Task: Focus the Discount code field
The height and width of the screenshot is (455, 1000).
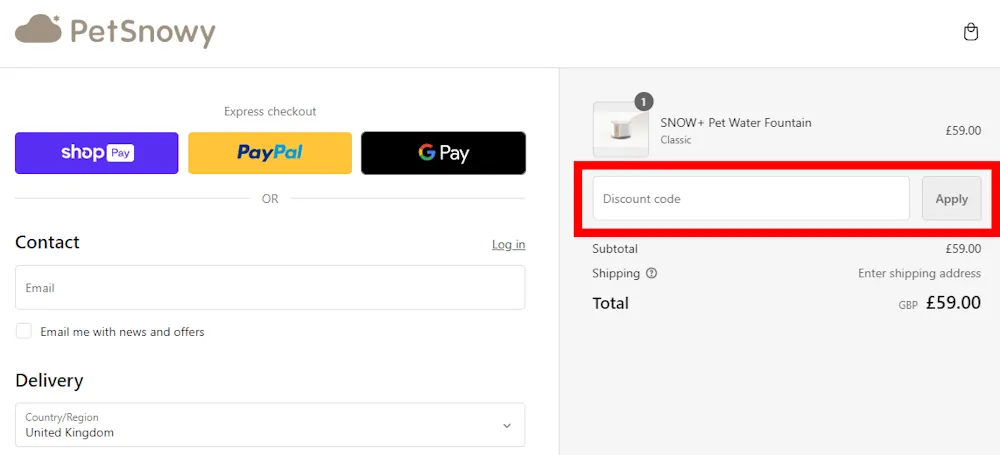Action: (x=750, y=199)
